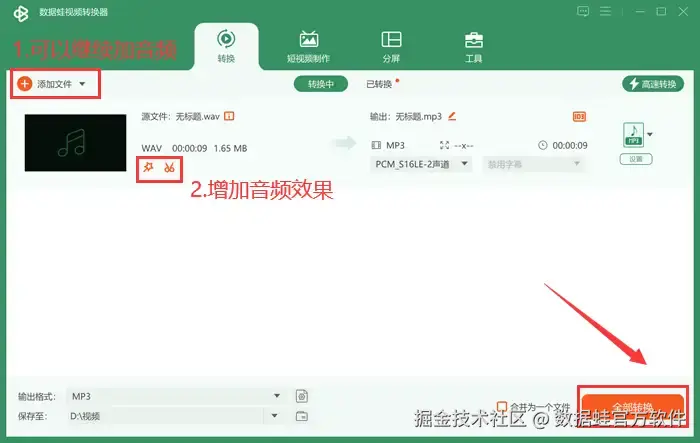Open the audio effects wand icon

[x=148, y=167]
